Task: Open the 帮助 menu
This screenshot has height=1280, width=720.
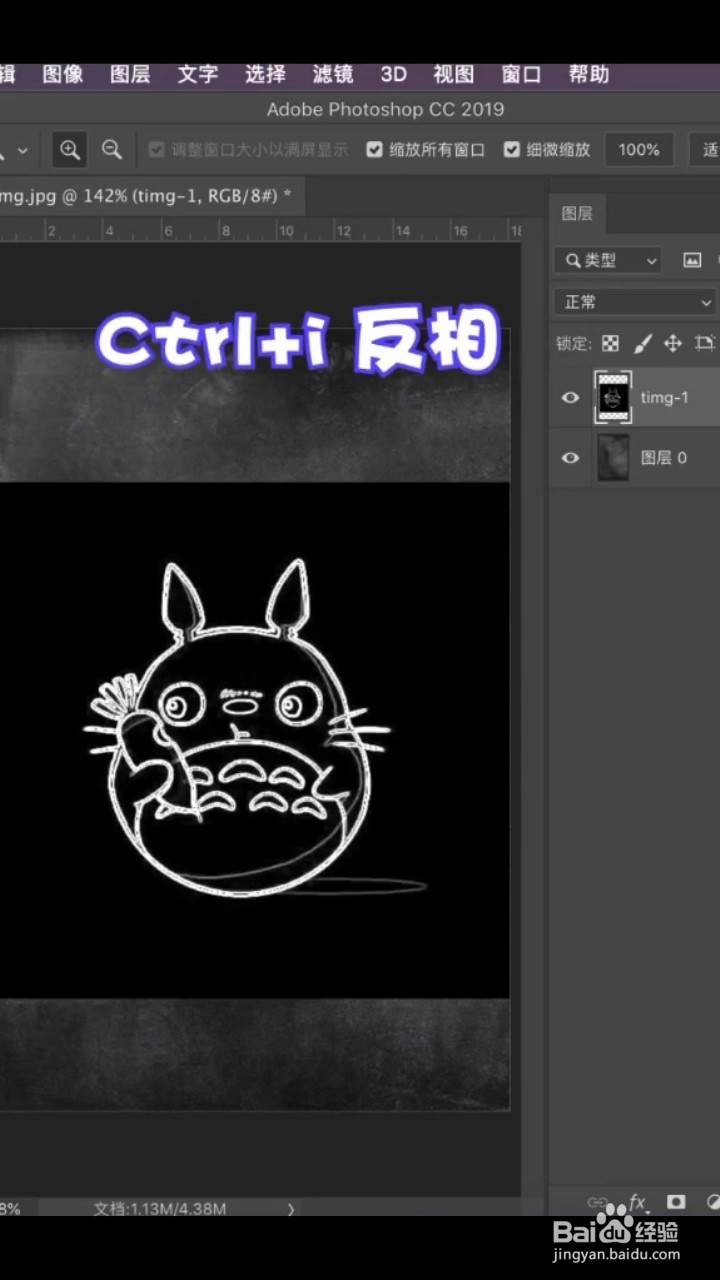Action: 589,74
